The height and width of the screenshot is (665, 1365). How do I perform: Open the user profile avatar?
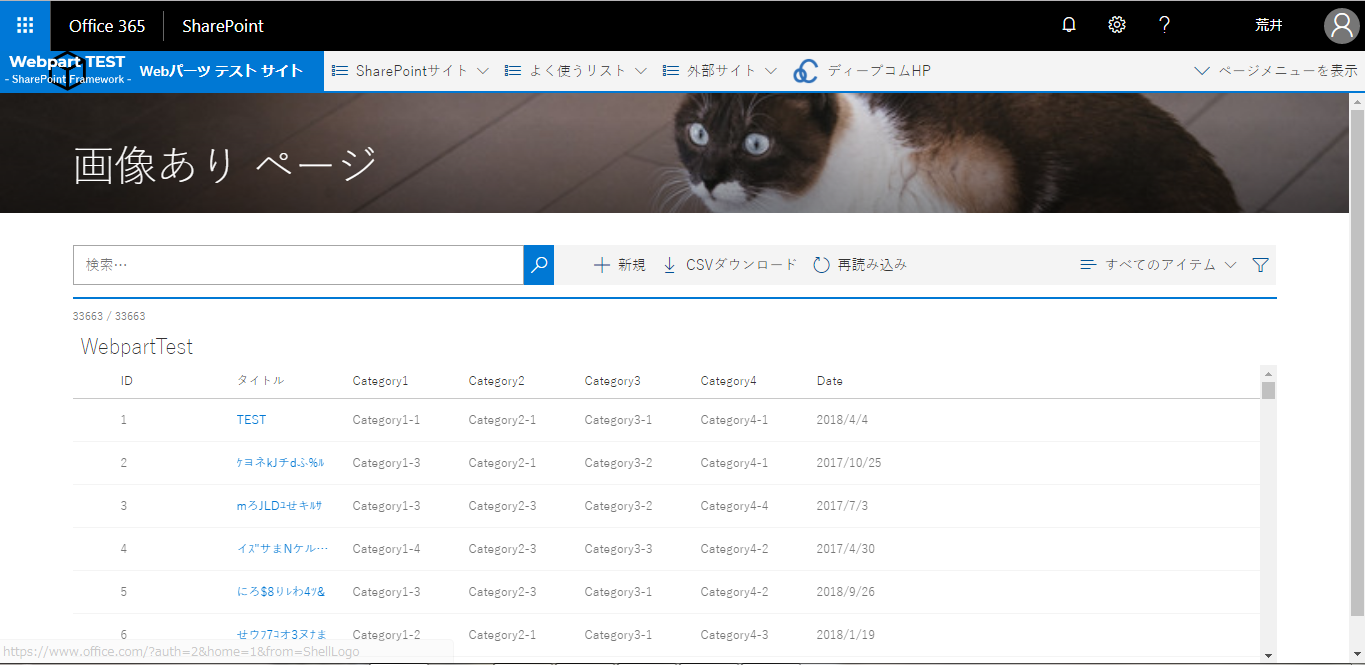tap(1341, 26)
